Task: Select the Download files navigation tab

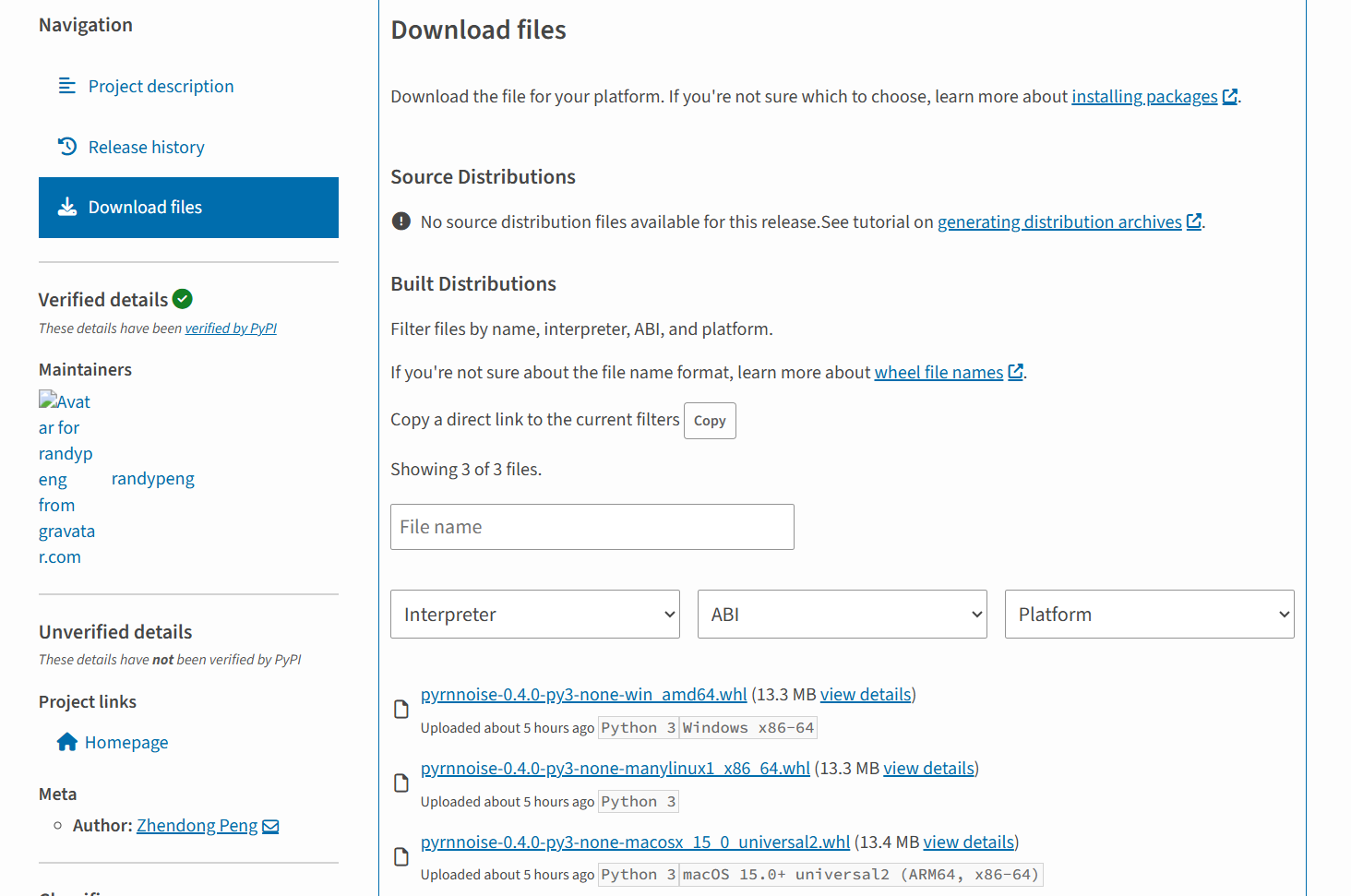Action: [188, 208]
